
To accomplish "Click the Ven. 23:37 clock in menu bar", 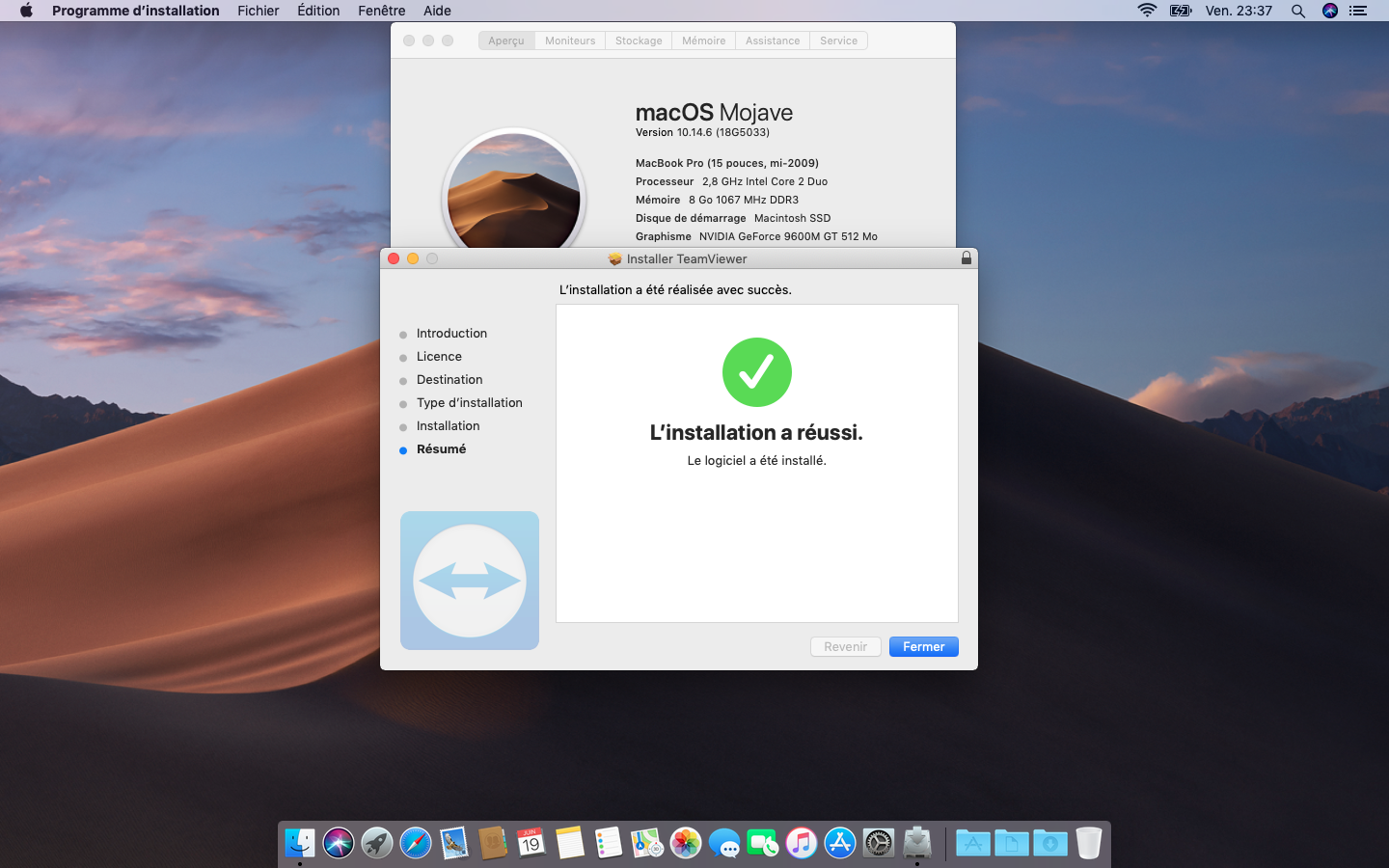I will tap(1239, 11).
